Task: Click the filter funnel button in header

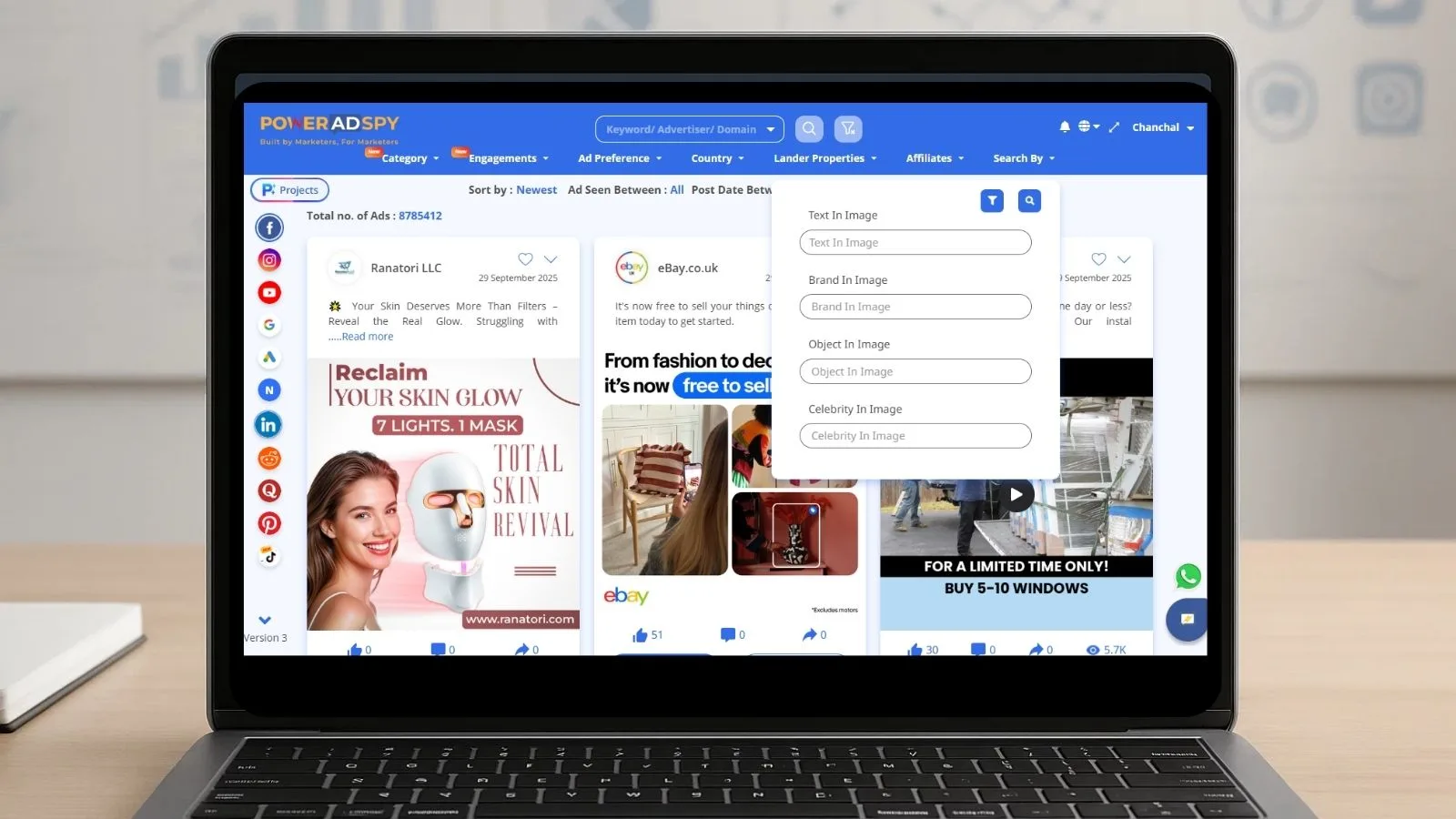Action: 848,129
